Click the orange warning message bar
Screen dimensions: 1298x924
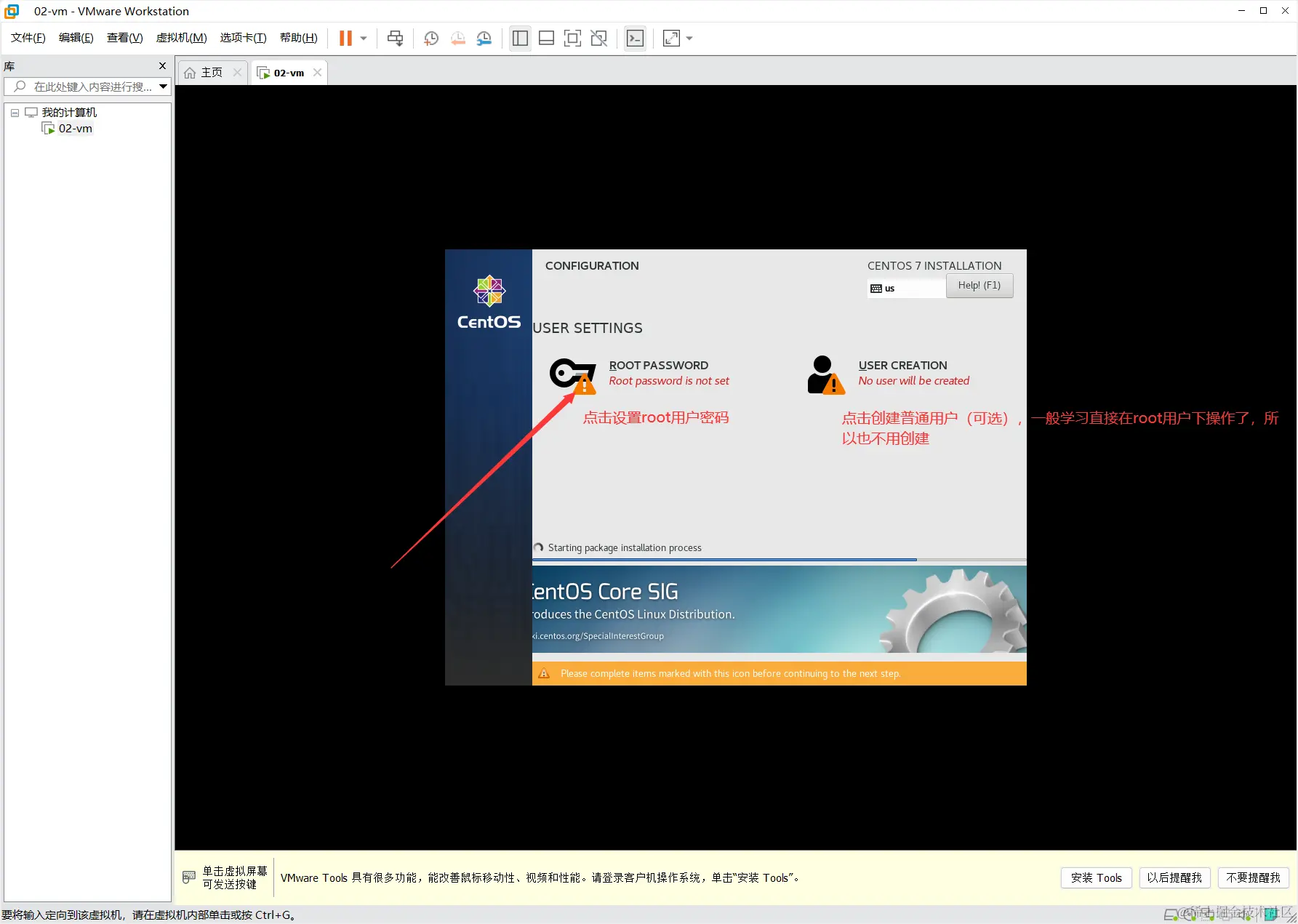pos(780,674)
